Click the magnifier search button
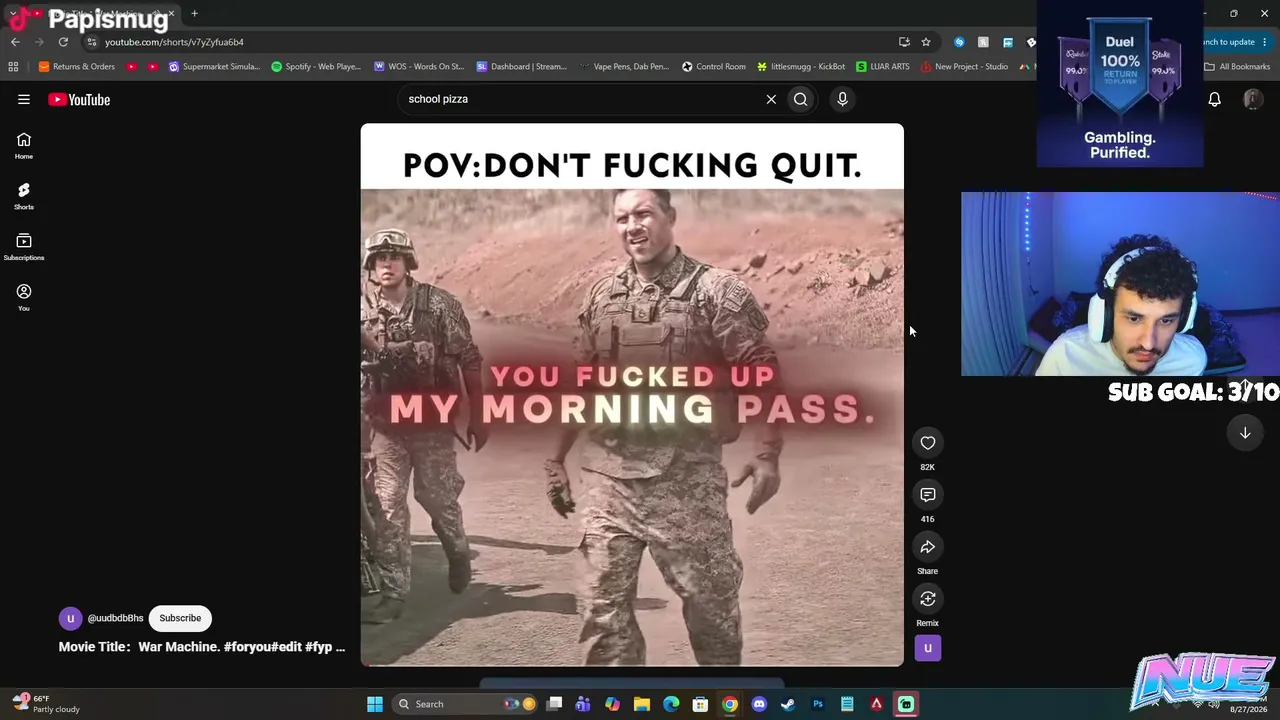The width and height of the screenshot is (1280, 720). [800, 99]
